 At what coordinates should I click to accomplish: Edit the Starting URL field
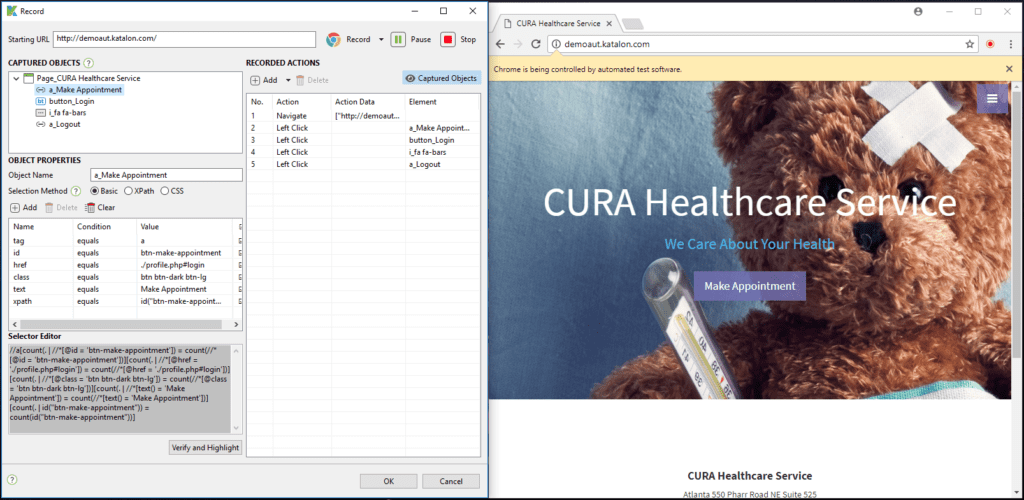[x=185, y=39]
